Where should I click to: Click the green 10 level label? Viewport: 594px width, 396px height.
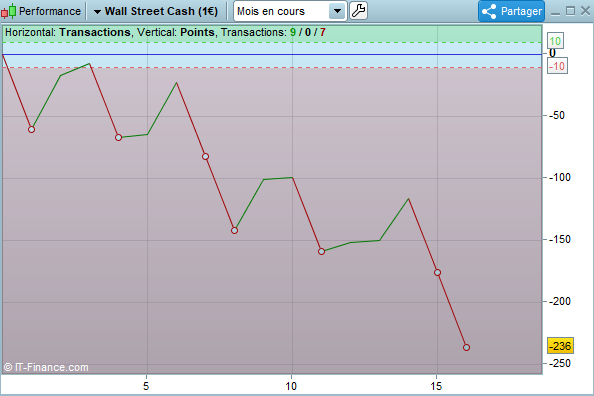(x=555, y=41)
